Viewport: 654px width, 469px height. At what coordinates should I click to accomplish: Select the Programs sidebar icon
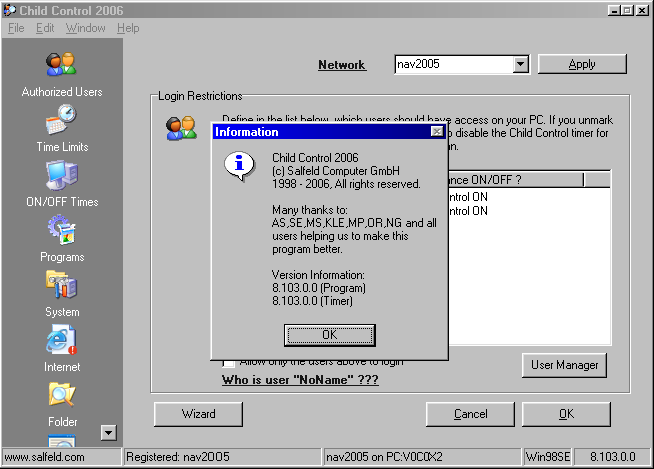tap(61, 230)
